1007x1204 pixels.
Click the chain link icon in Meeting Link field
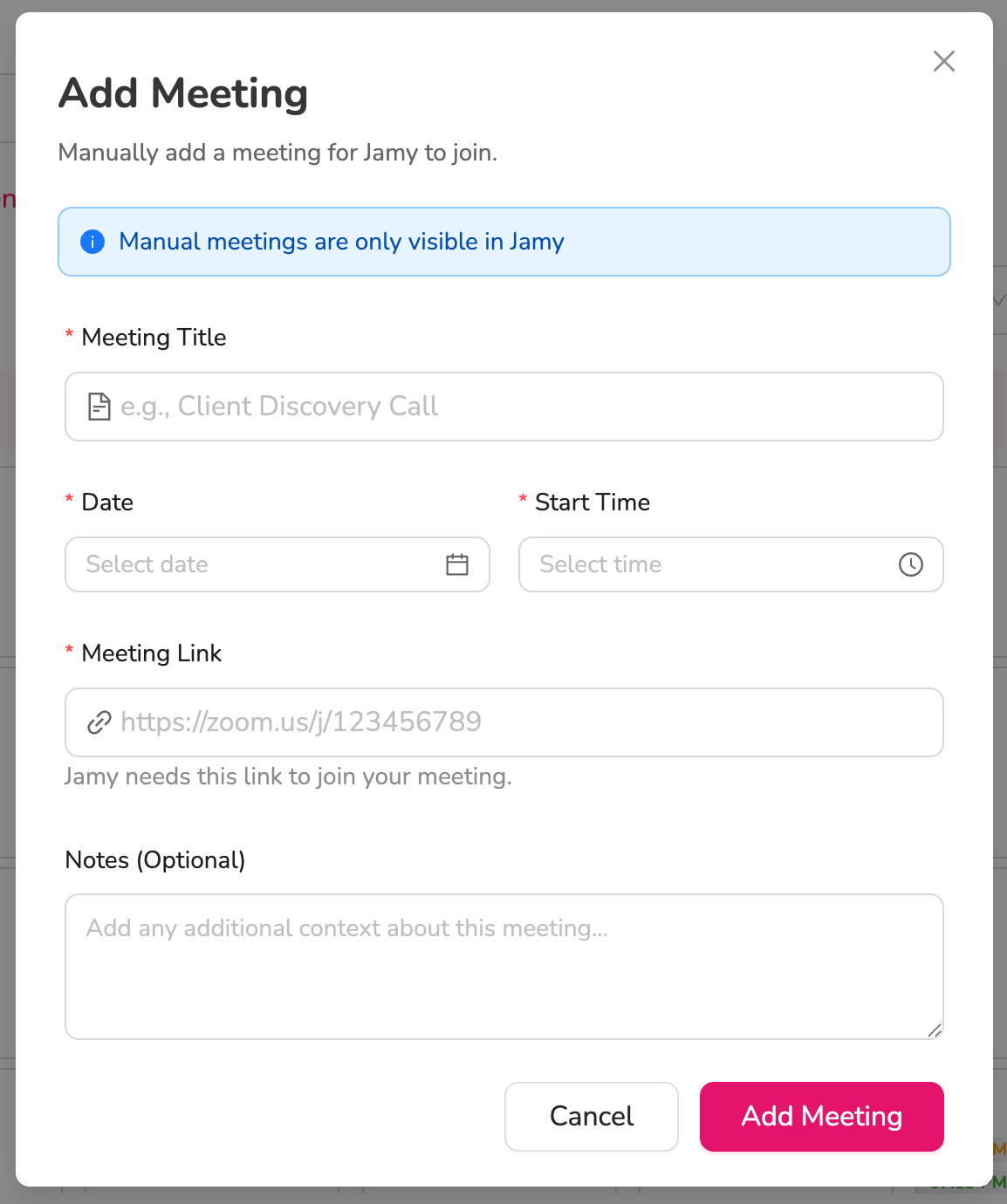pyautogui.click(x=99, y=722)
